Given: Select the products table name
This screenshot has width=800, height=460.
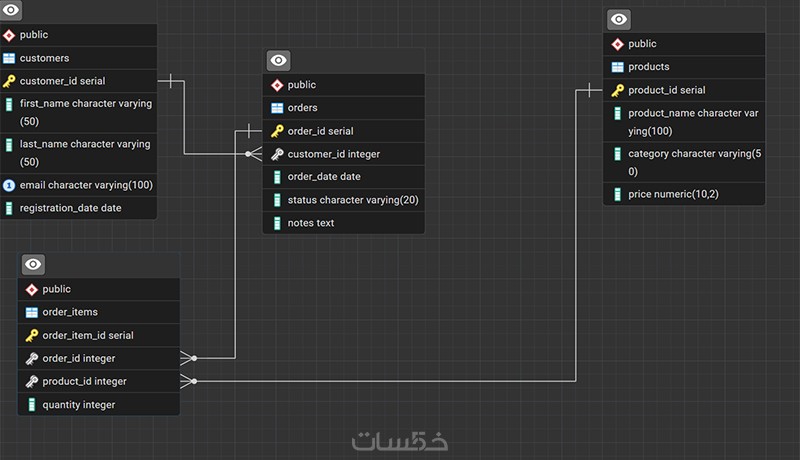Looking at the screenshot, I should pos(648,67).
